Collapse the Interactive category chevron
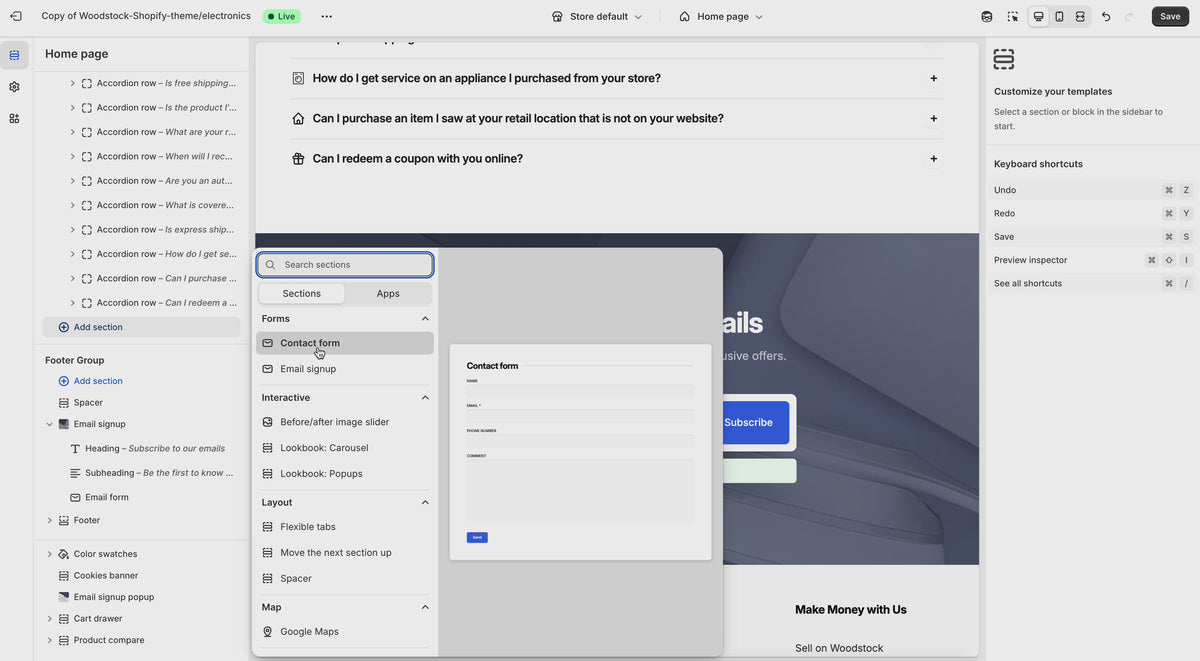This screenshot has width=1200, height=661. (425, 398)
